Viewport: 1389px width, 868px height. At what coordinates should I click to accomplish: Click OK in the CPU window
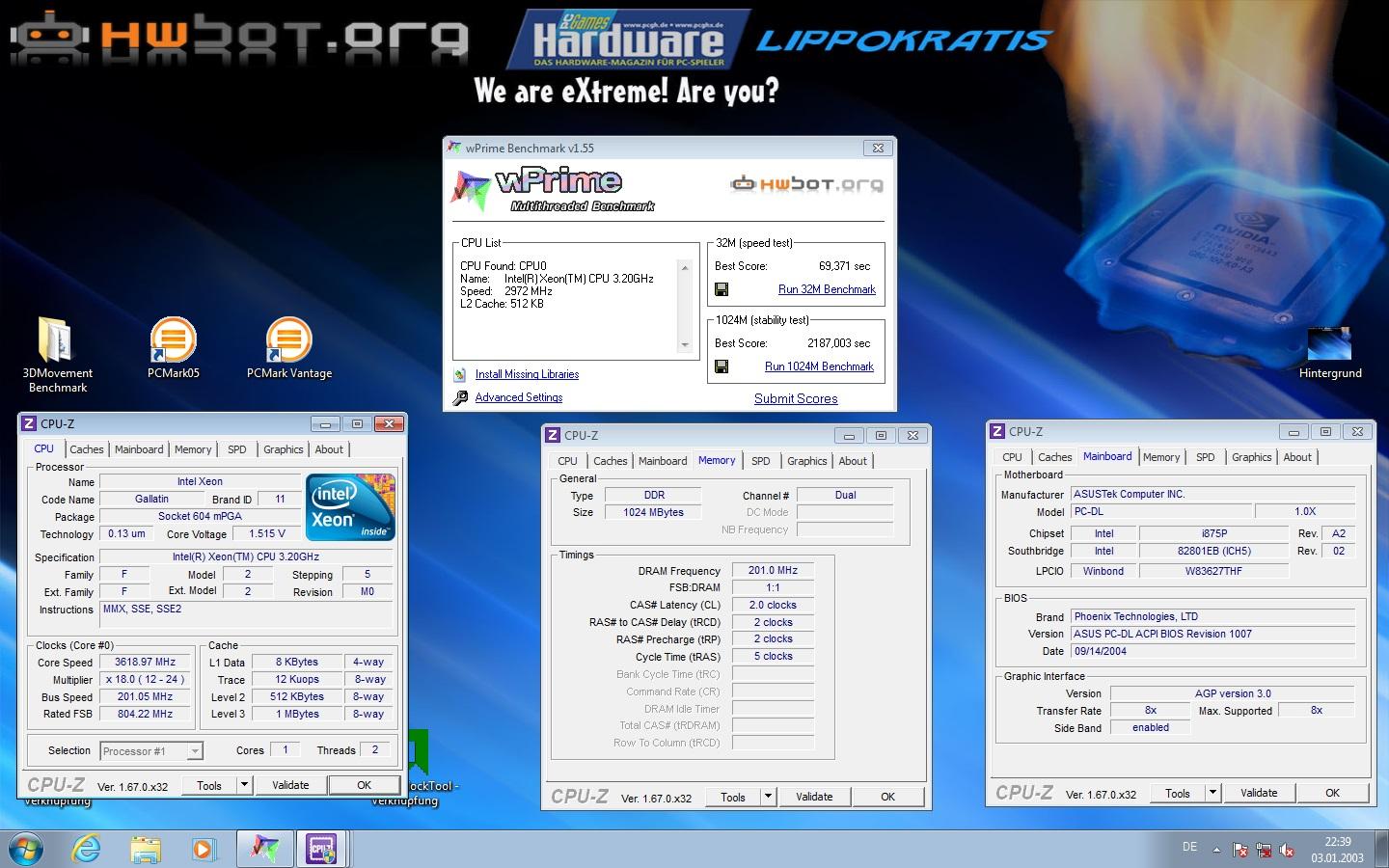coord(364,785)
